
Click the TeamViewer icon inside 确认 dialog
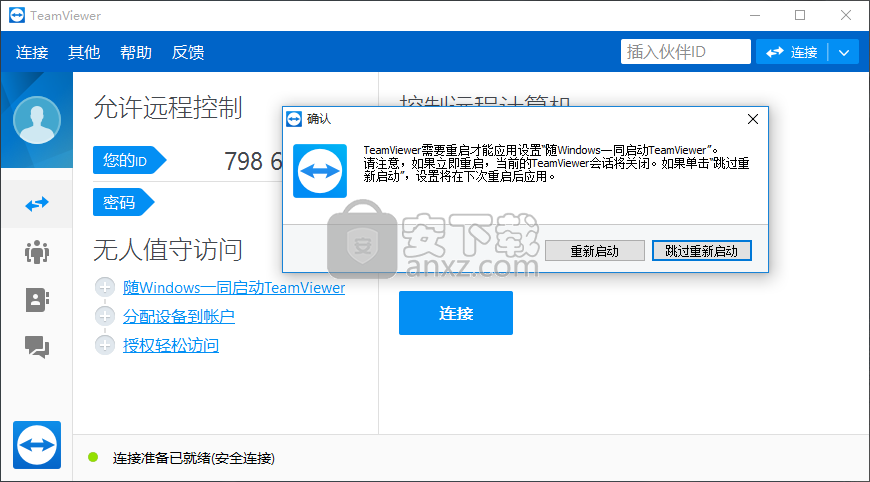(x=320, y=171)
